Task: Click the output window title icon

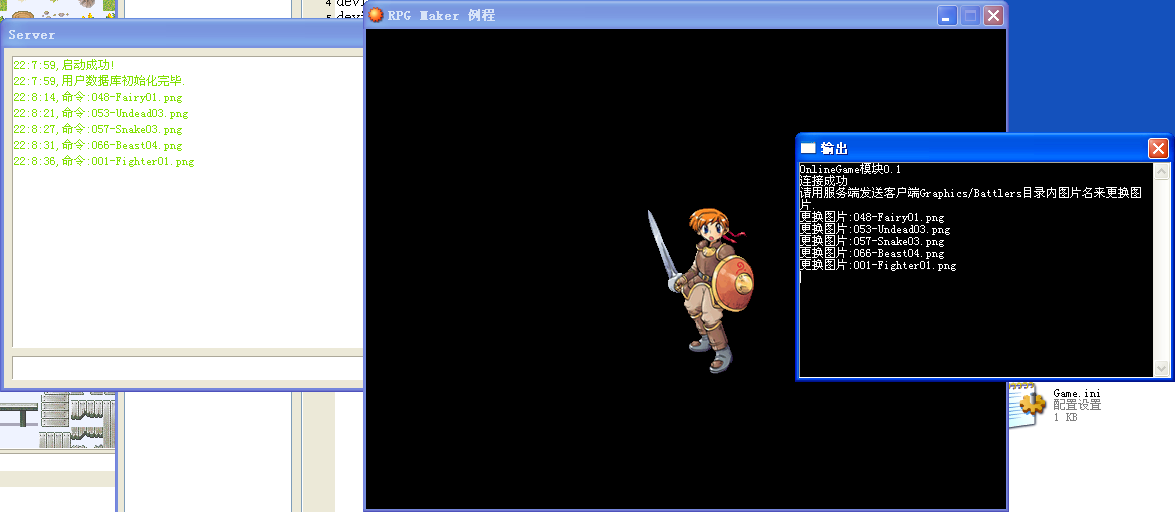Action: pos(809,148)
